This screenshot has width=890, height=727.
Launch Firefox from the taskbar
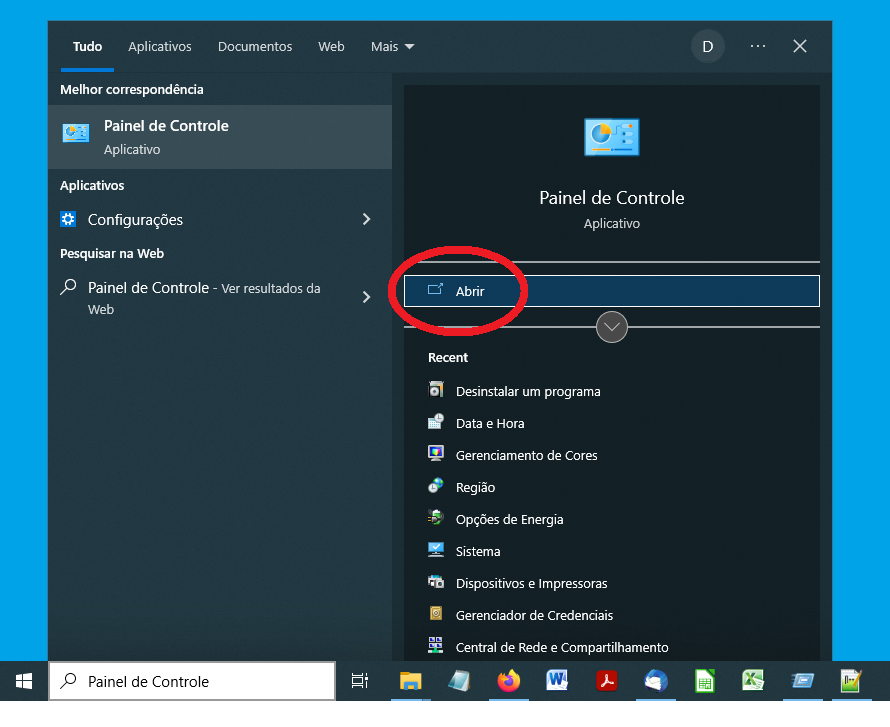point(509,682)
